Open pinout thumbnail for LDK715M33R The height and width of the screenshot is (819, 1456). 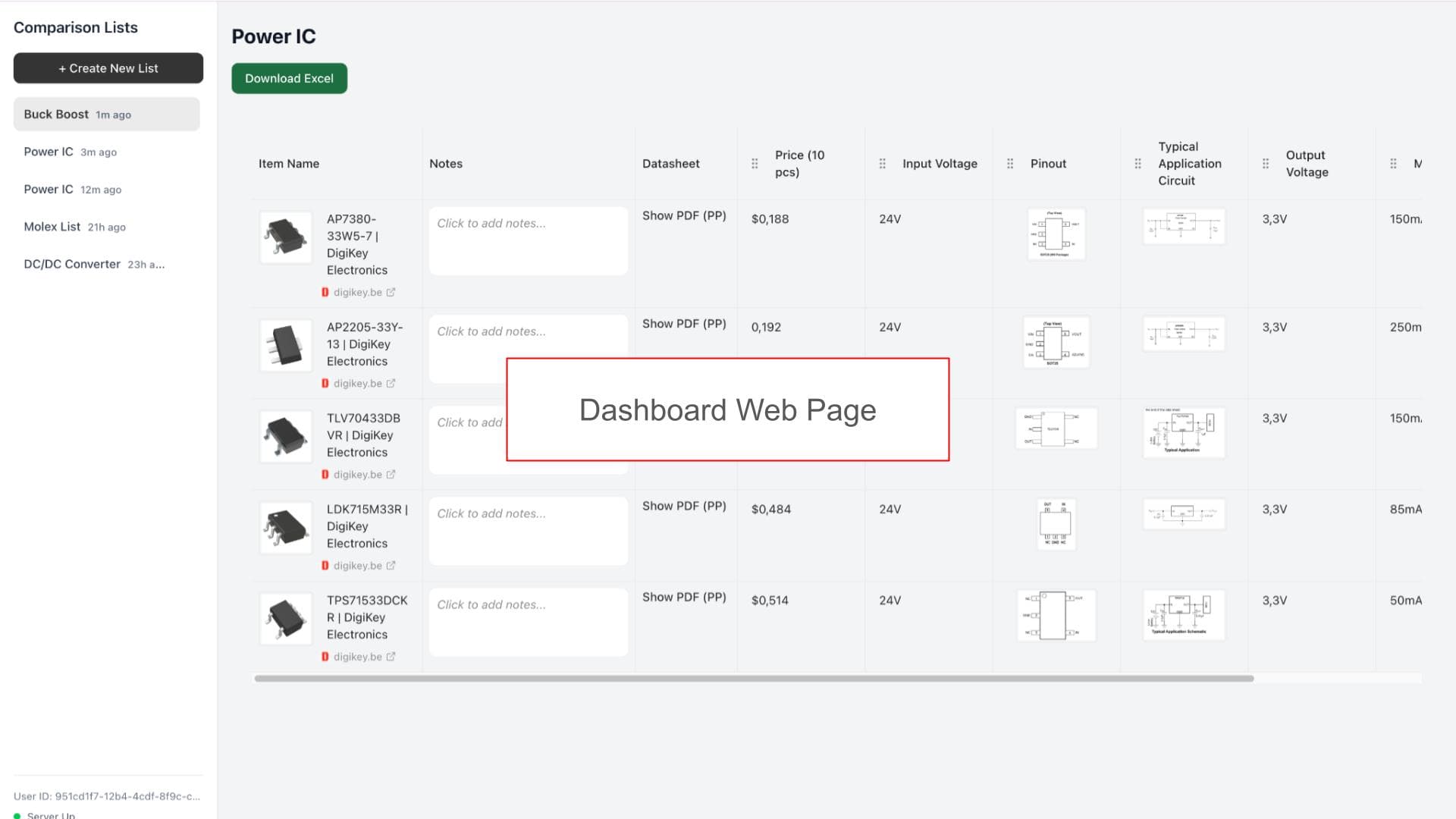pos(1056,524)
